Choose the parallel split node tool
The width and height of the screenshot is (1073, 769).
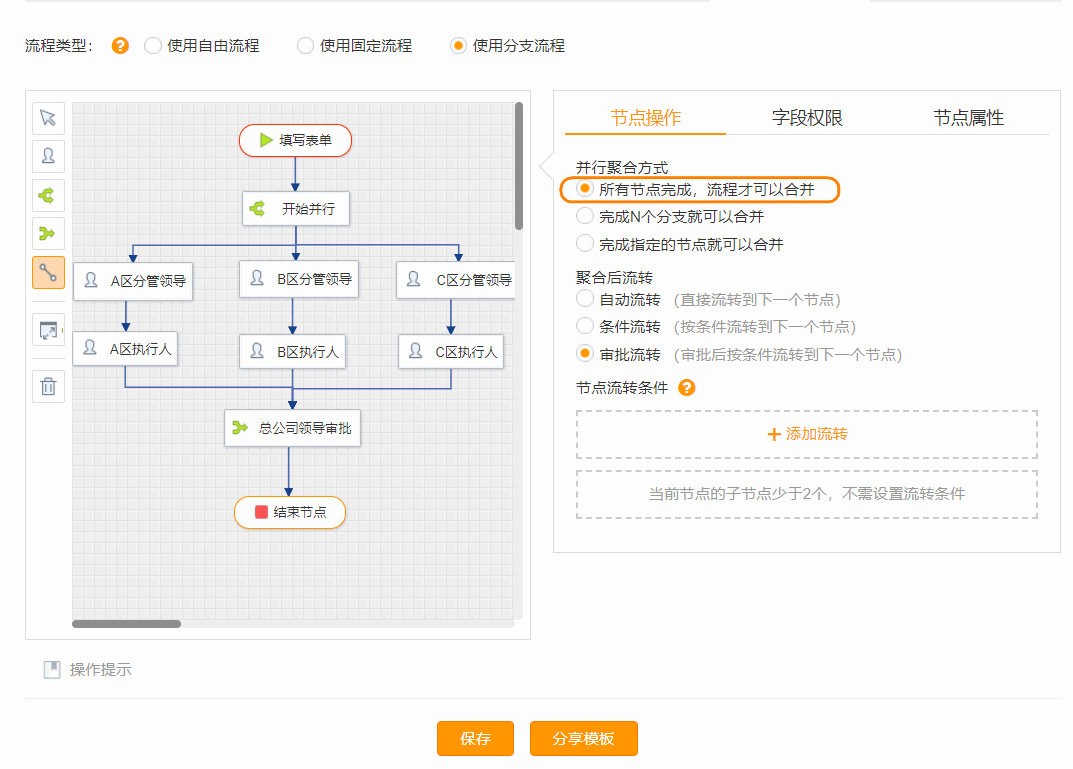coord(48,196)
